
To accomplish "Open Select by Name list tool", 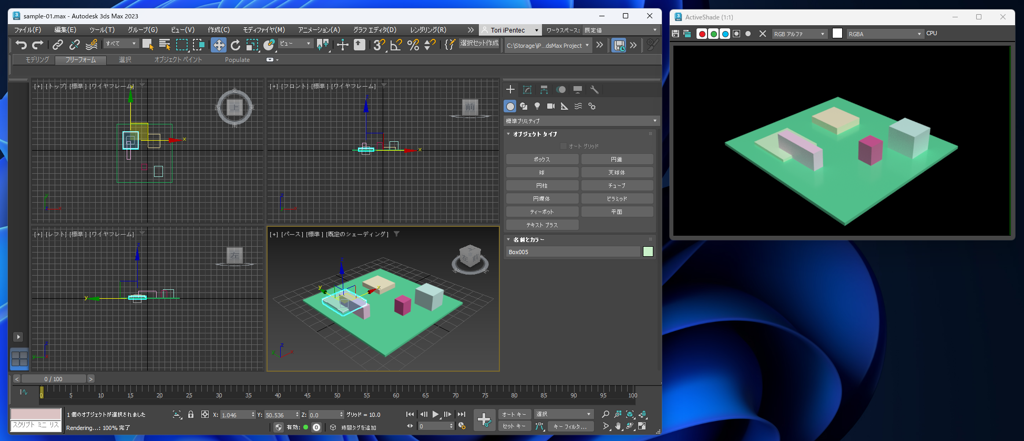I will tap(165, 44).
